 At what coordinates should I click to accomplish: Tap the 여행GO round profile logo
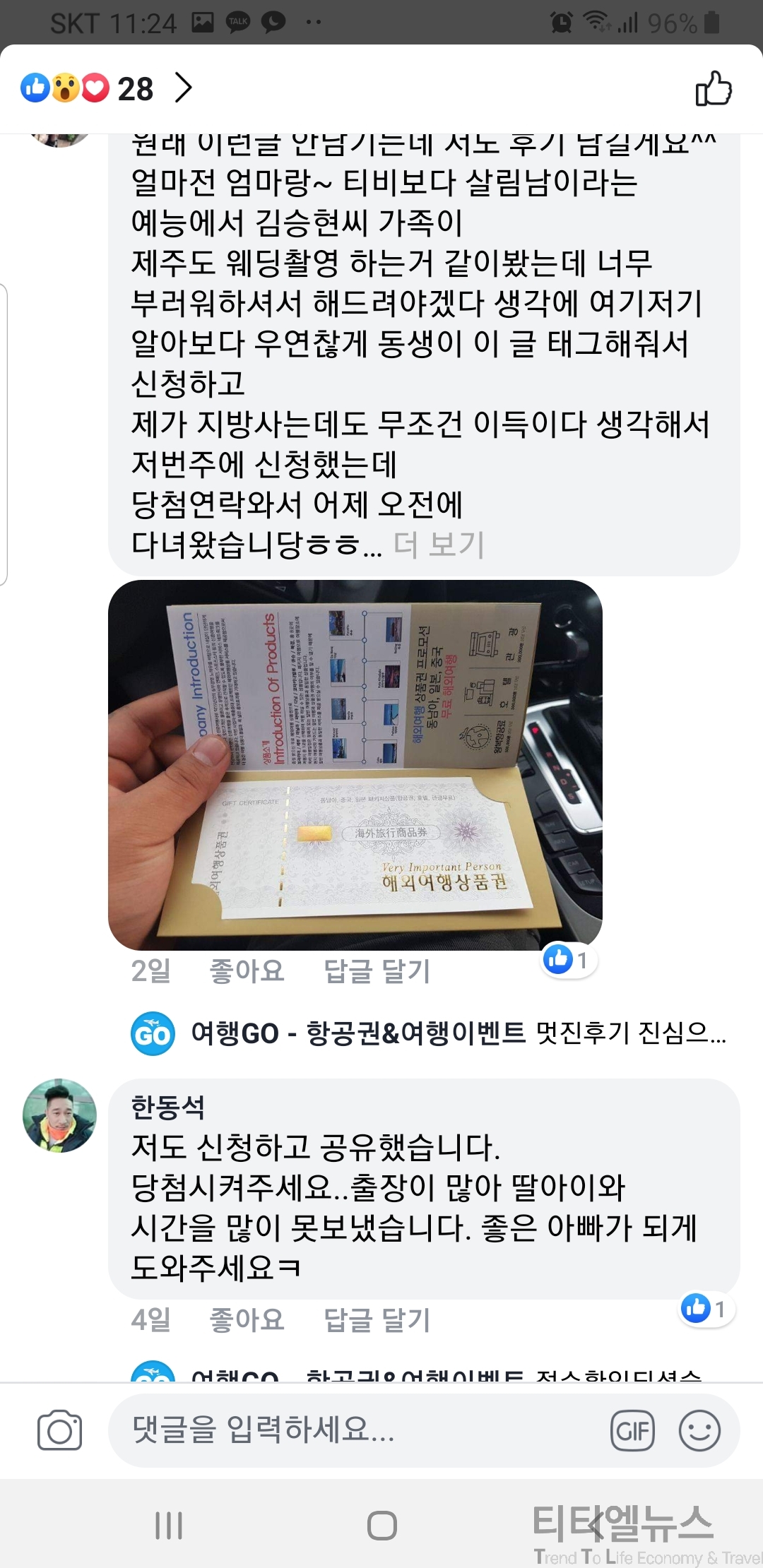(153, 1033)
